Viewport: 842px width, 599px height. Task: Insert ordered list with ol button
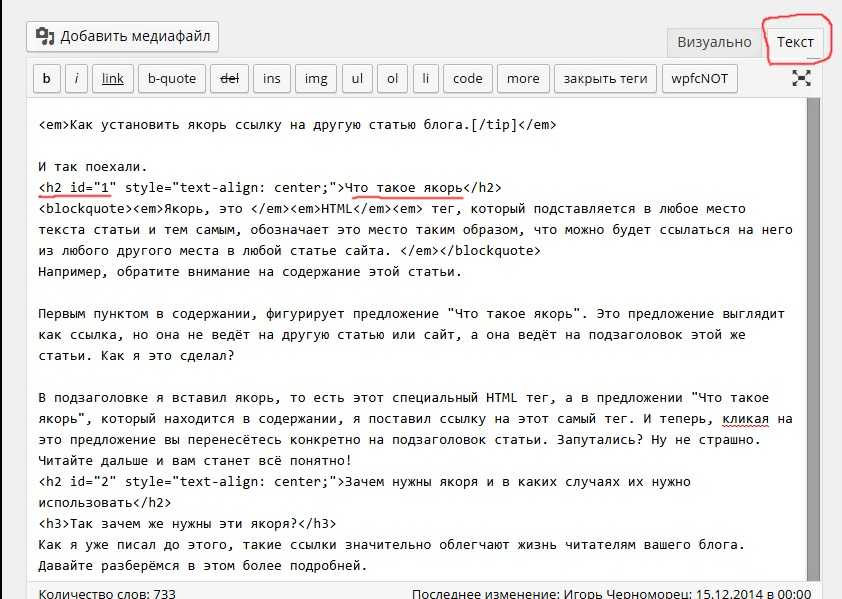pos(392,78)
